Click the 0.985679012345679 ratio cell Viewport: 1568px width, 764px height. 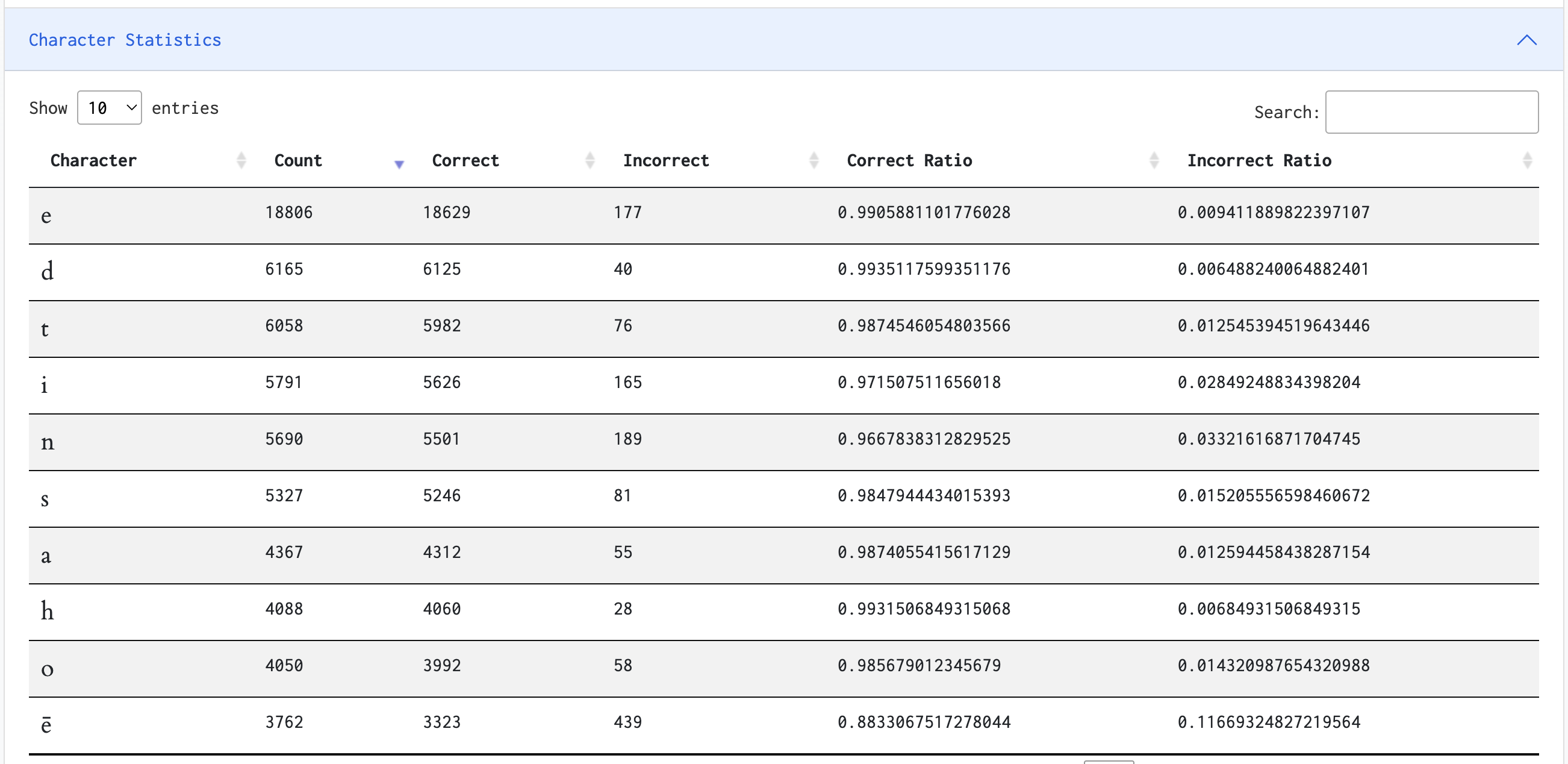pos(918,665)
